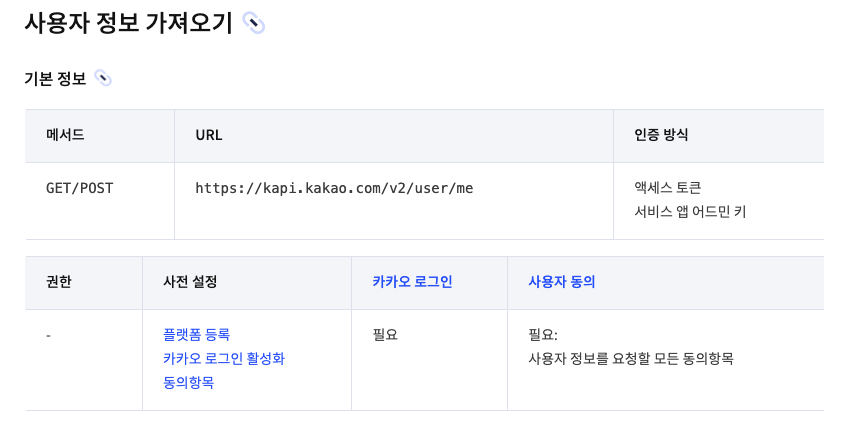Click 사용자 정보를 요청할 모든 동의항목 text
This screenshot has height=430, width=843.
click(631, 359)
